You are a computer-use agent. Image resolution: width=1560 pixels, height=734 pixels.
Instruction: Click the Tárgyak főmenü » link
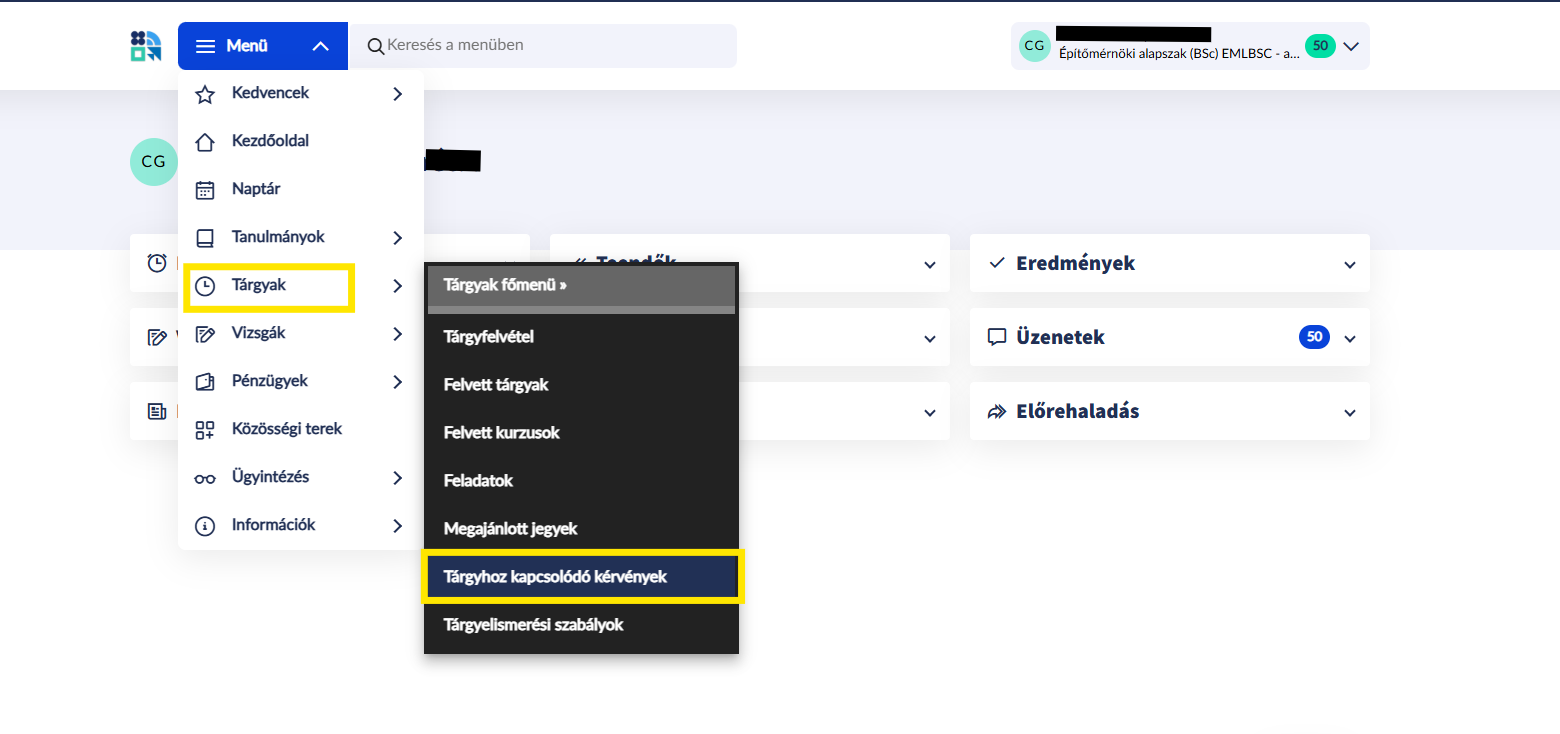point(505,285)
